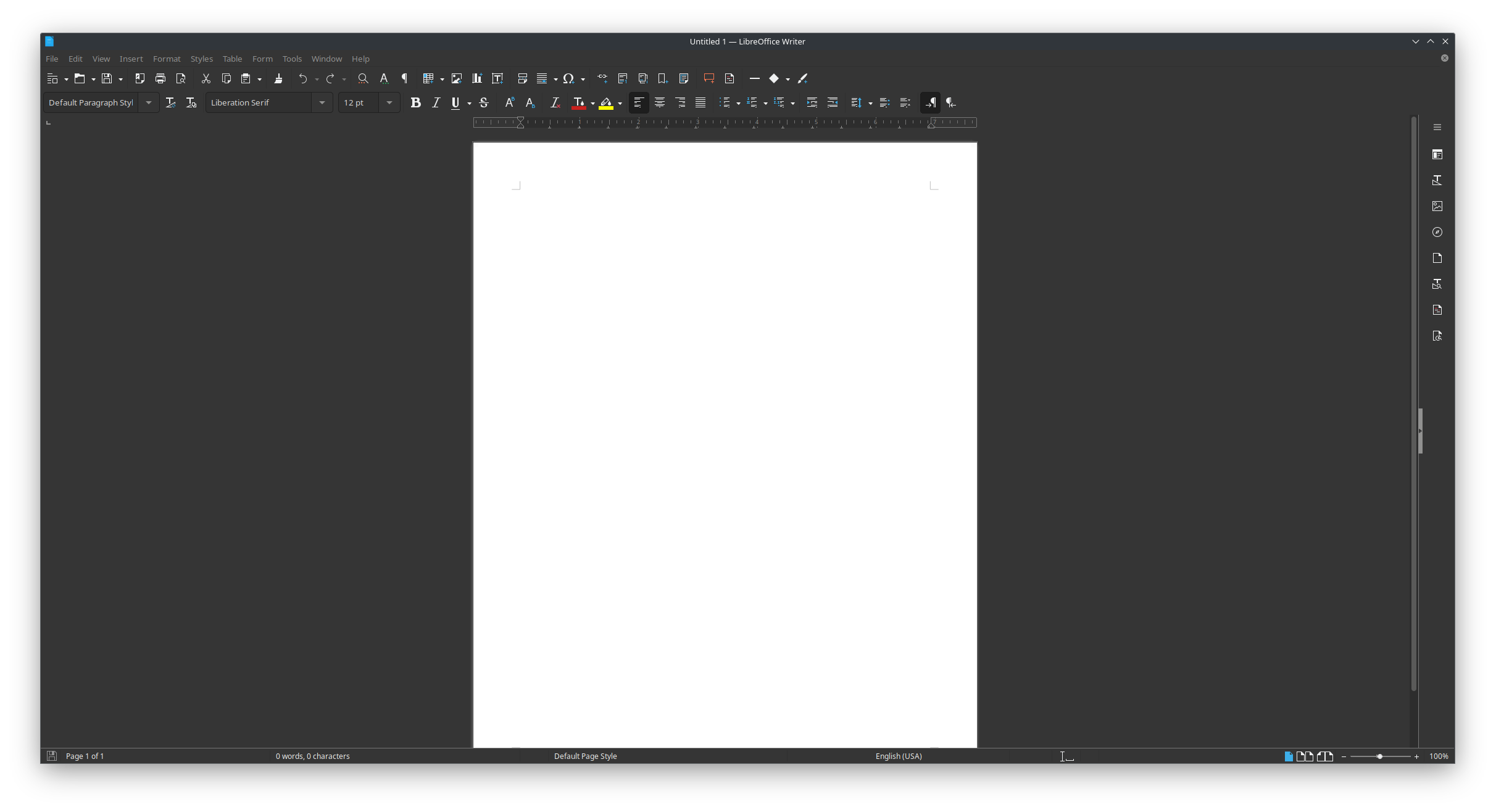1496x812 pixels.
Task: Open the Find & Replace magnifier icon
Action: [x=363, y=78]
